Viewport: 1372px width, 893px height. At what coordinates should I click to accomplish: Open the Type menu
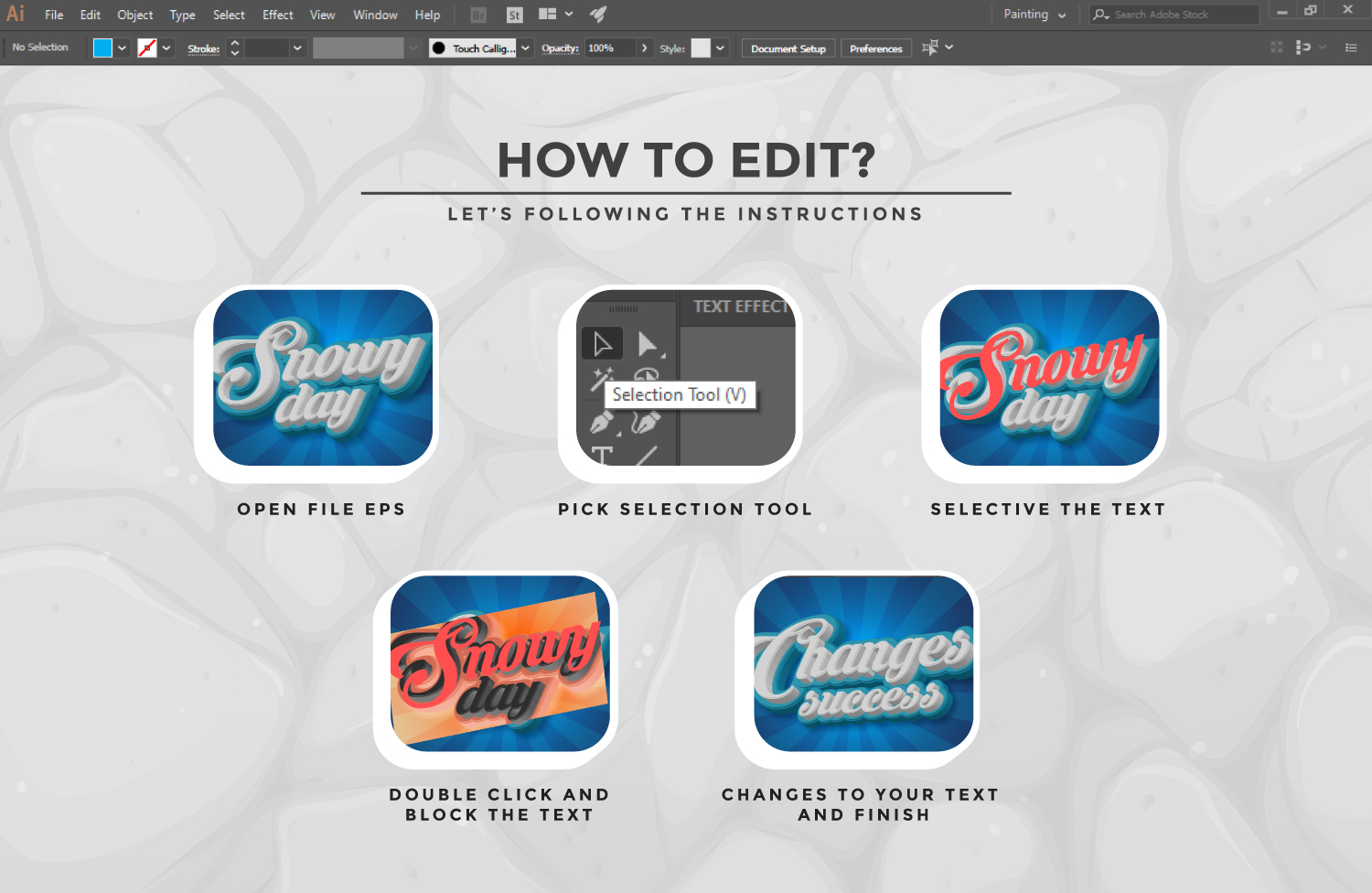pyautogui.click(x=182, y=15)
